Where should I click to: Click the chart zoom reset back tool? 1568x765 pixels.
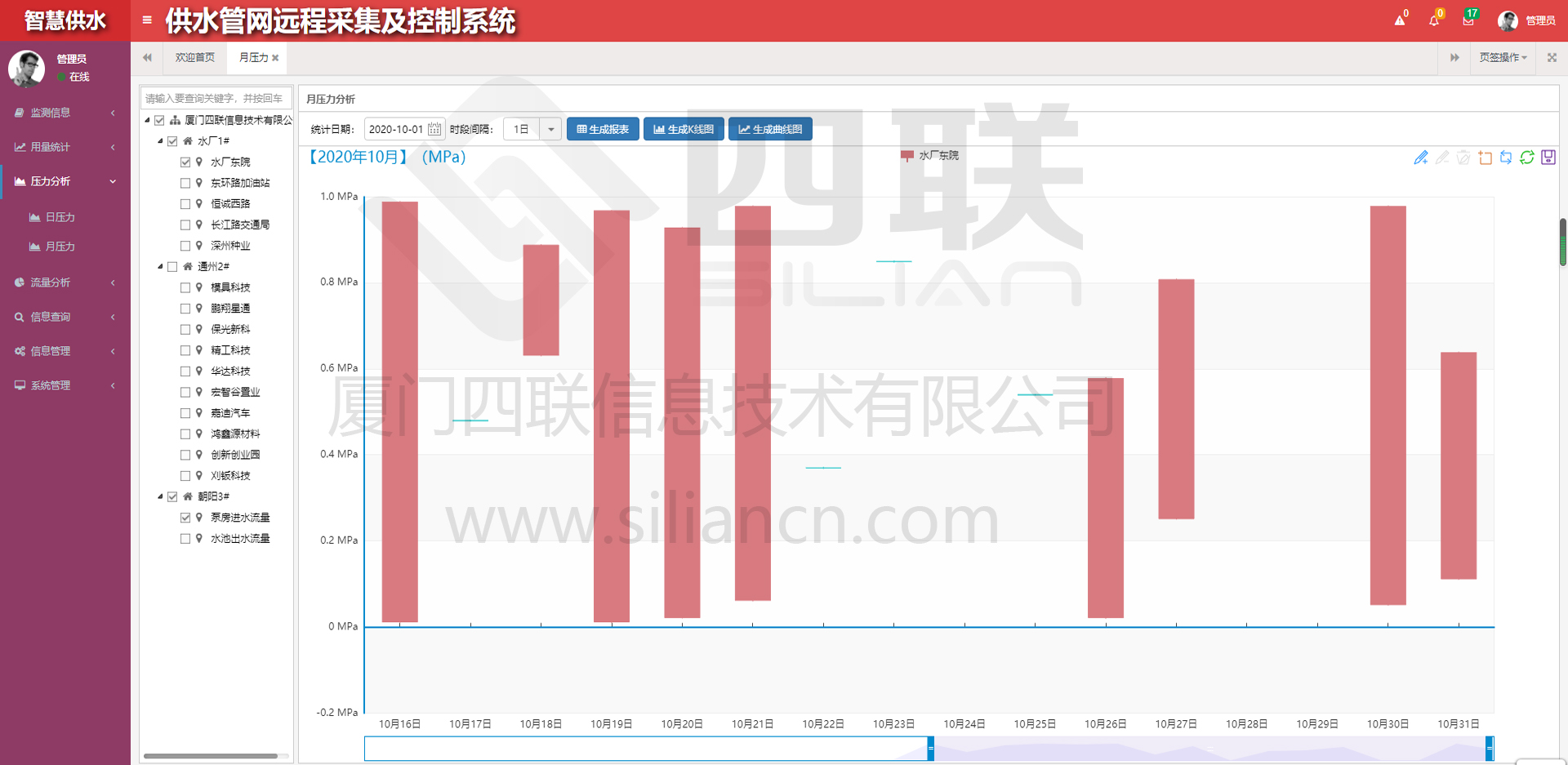[x=1506, y=158]
